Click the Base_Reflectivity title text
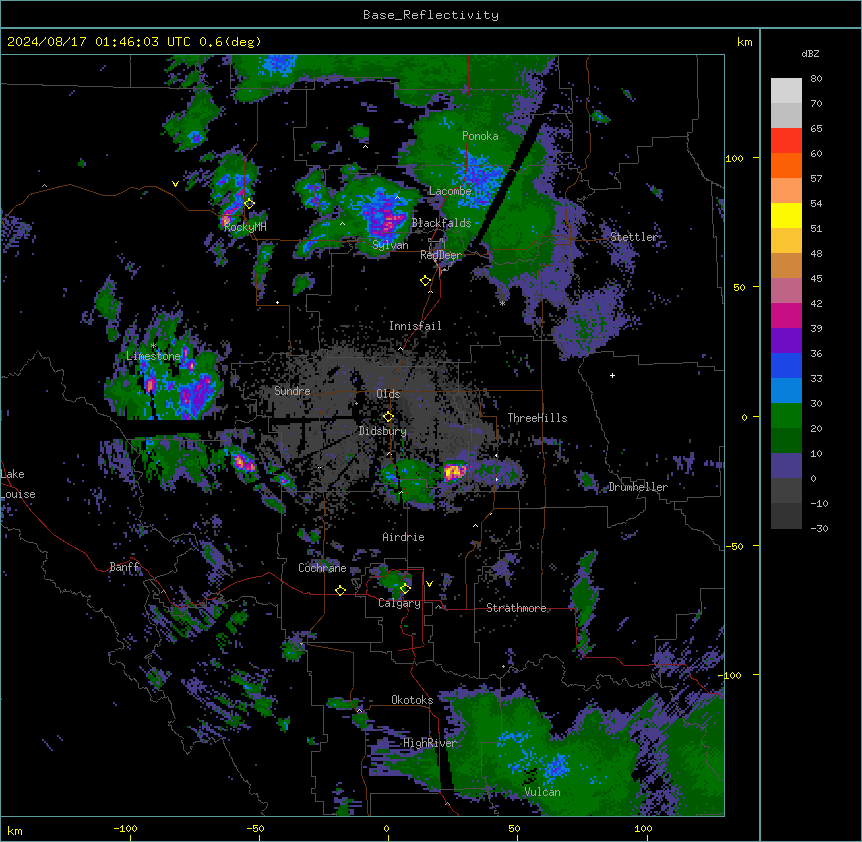Screen dimensions: 862x842 point(431,15)
